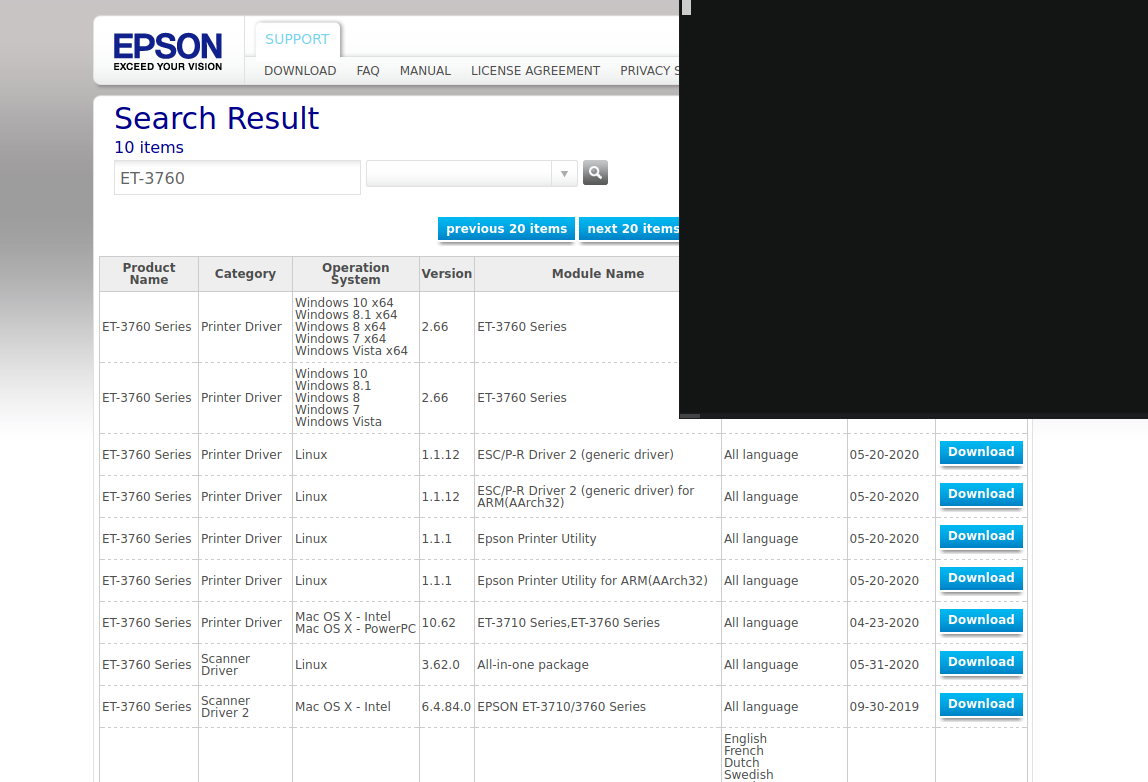This screenshot has height=782, width=1148.
Task: Click EPSON ET-3710/3760 Series module name
Action: (x=562, y=707)
